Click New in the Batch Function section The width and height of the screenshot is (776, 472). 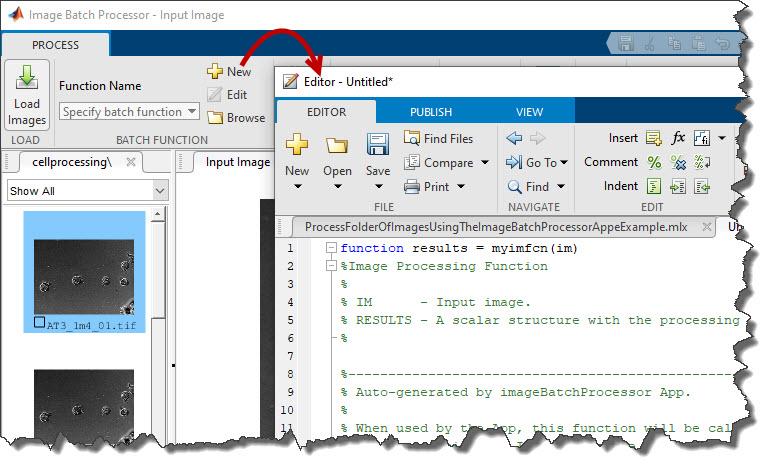tap(229, 71)
